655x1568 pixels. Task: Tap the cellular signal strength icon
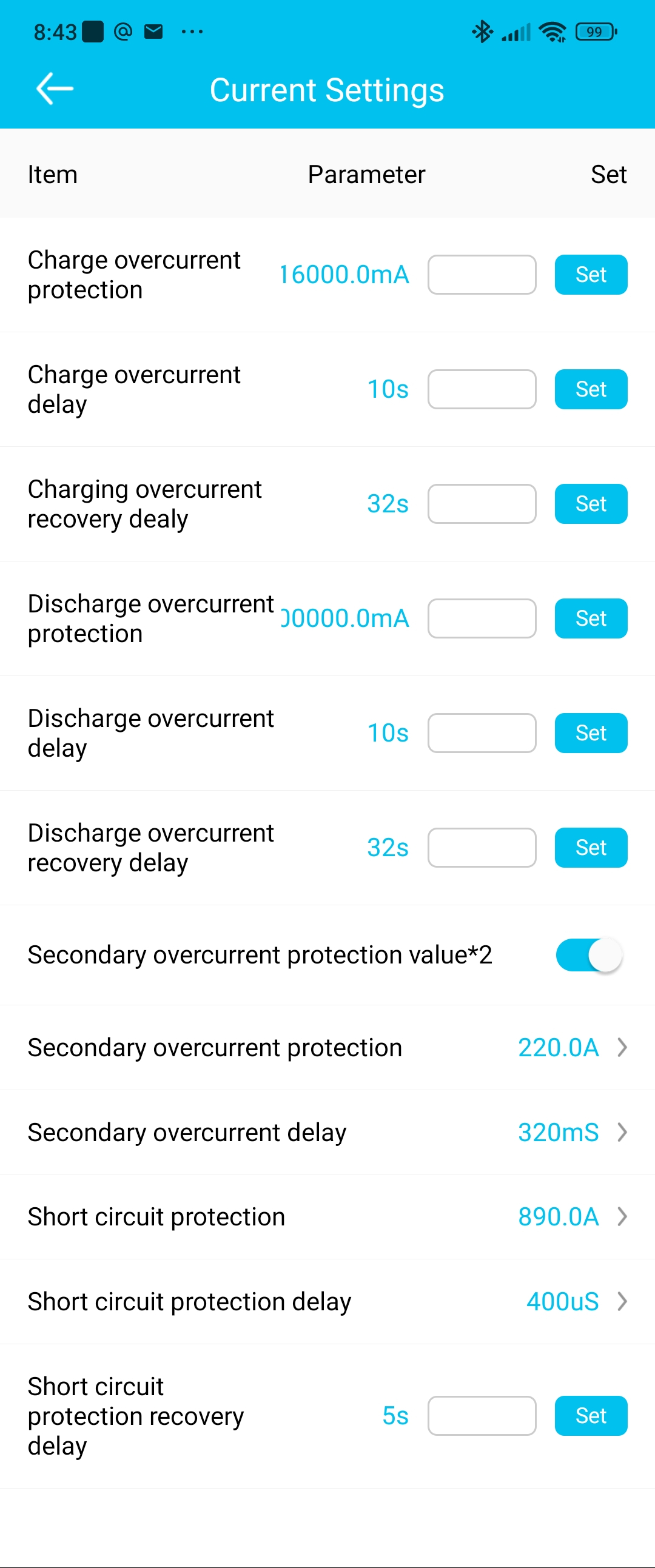[516, 32]
